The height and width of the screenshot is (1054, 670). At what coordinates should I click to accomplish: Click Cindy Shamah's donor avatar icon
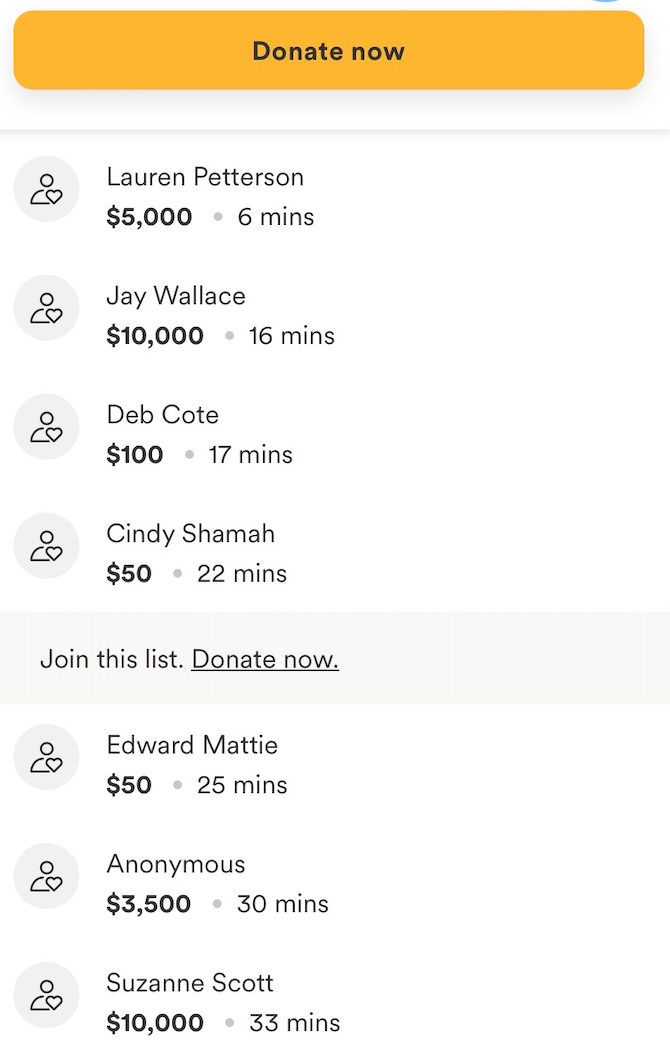point(46,546)
